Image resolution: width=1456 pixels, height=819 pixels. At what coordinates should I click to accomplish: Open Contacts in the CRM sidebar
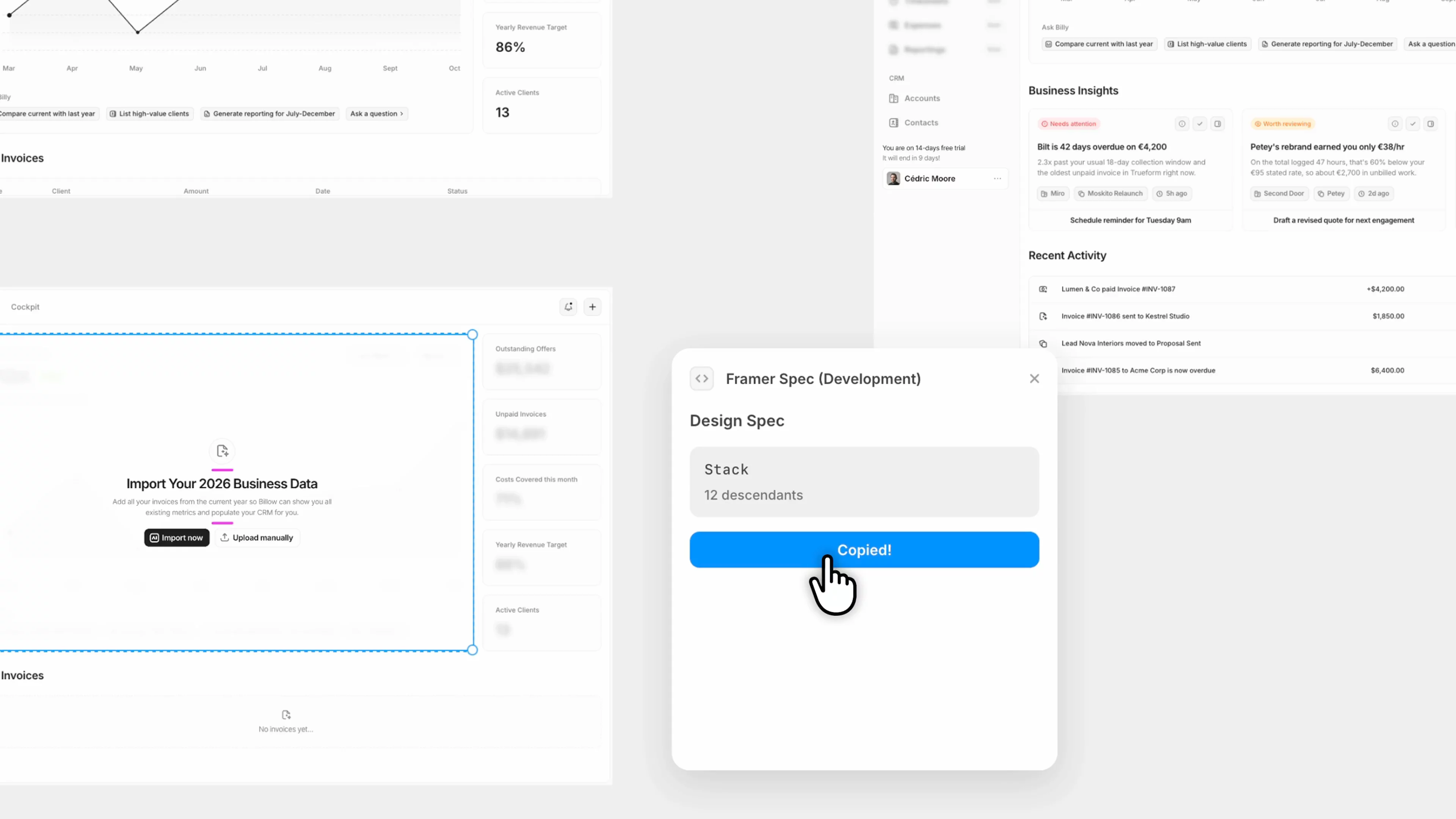(921, 122)
